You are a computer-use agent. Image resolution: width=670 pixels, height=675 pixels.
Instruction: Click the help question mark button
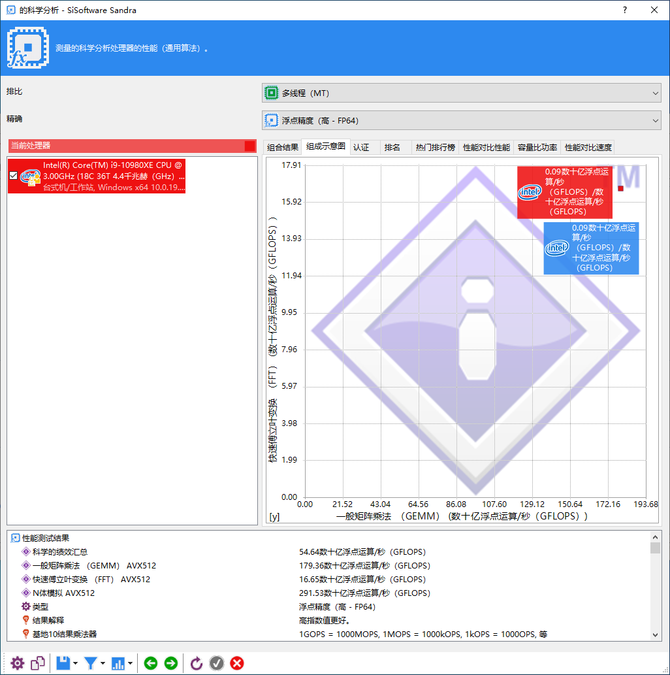[x=625, y=10]
